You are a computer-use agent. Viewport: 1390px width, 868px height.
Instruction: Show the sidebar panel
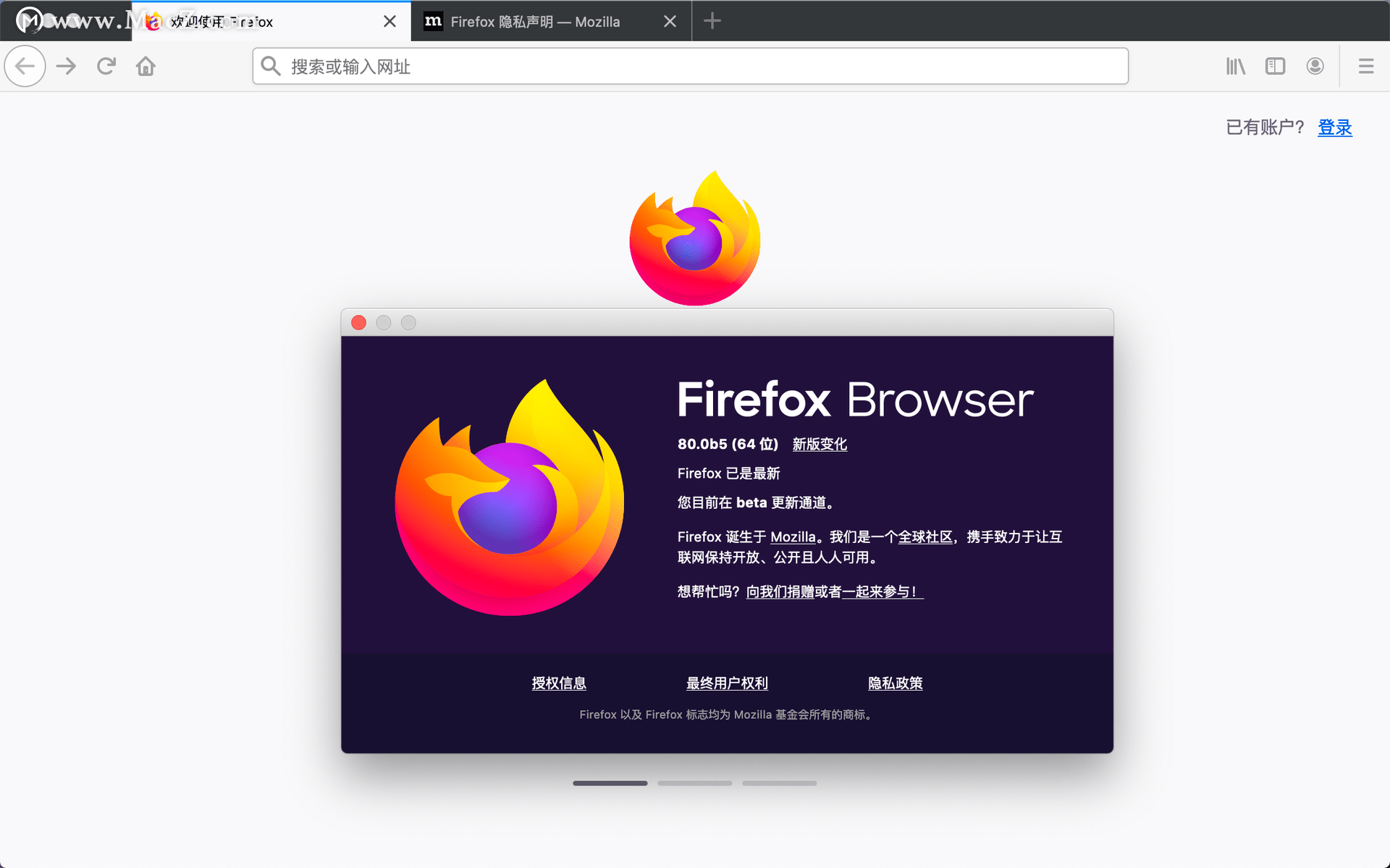coord(1275,67)
